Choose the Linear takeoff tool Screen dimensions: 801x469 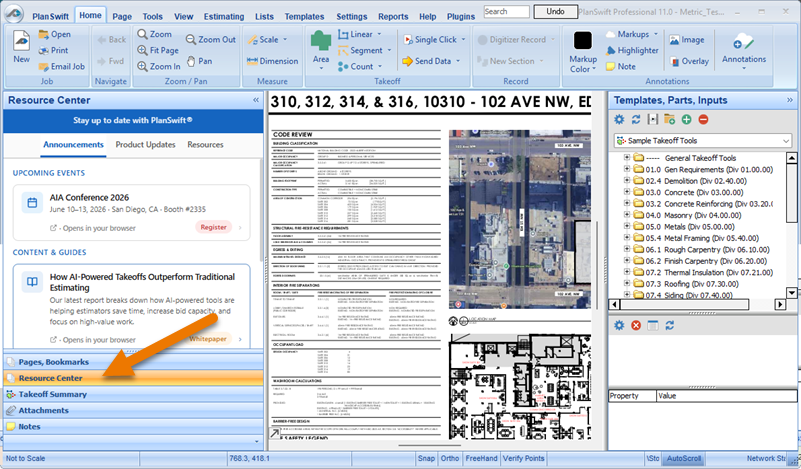(356, 34)
